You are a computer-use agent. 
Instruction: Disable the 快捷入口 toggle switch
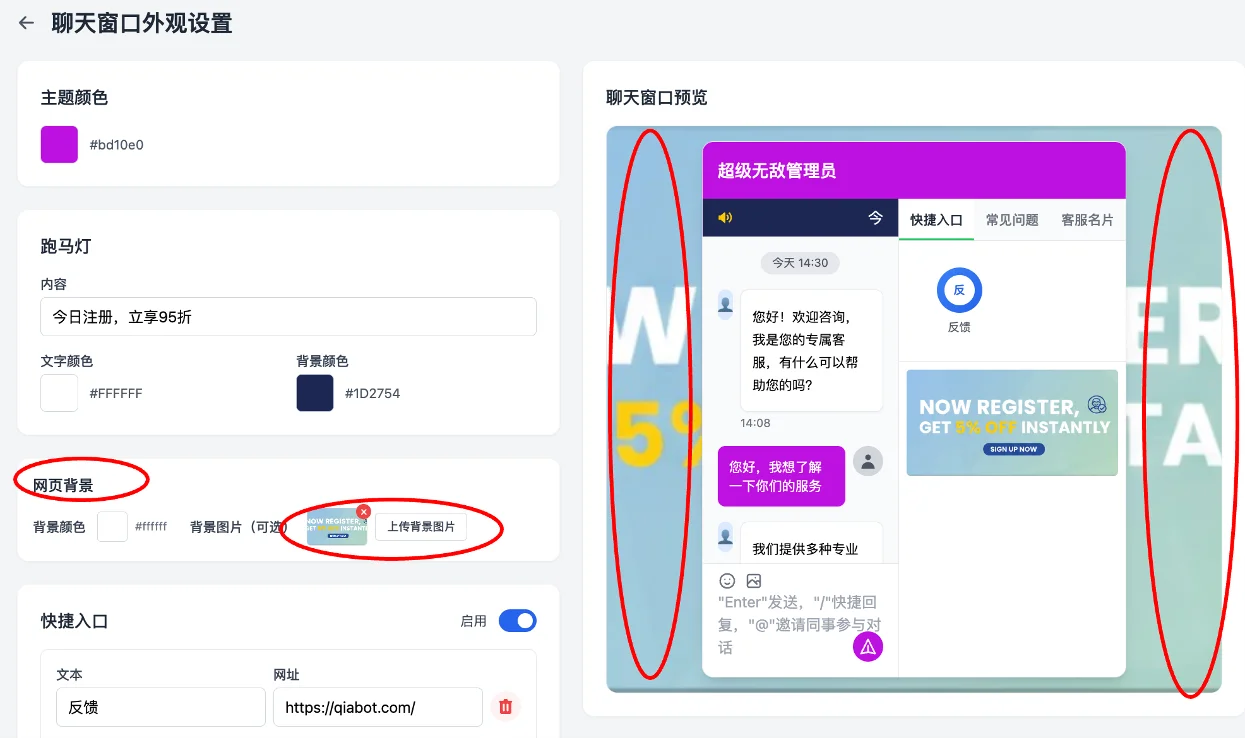[517, 620]
